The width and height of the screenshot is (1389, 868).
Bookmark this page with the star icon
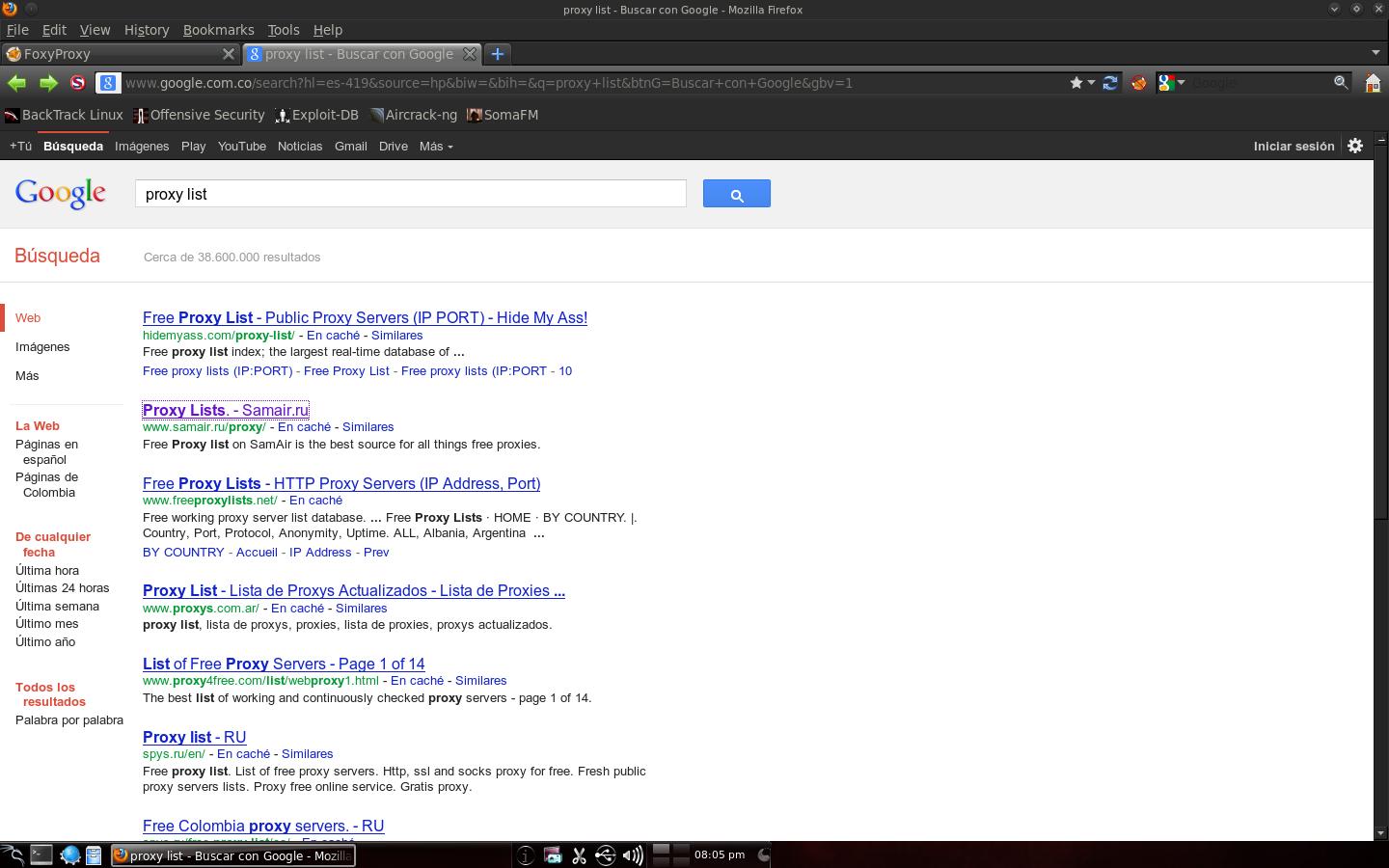(1076, 83)
